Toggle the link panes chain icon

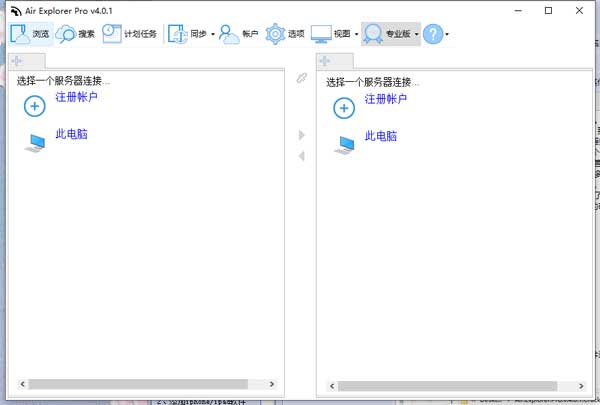point(301,79)
